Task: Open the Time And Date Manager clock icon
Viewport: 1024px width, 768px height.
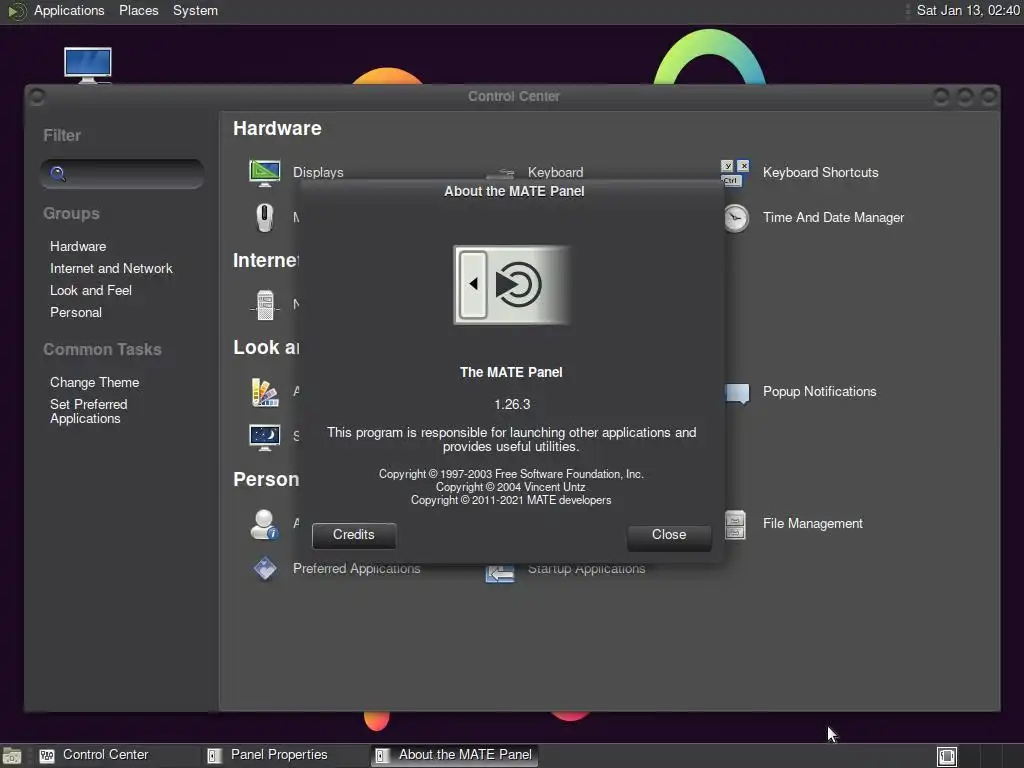Action: (x=736, y=218)
